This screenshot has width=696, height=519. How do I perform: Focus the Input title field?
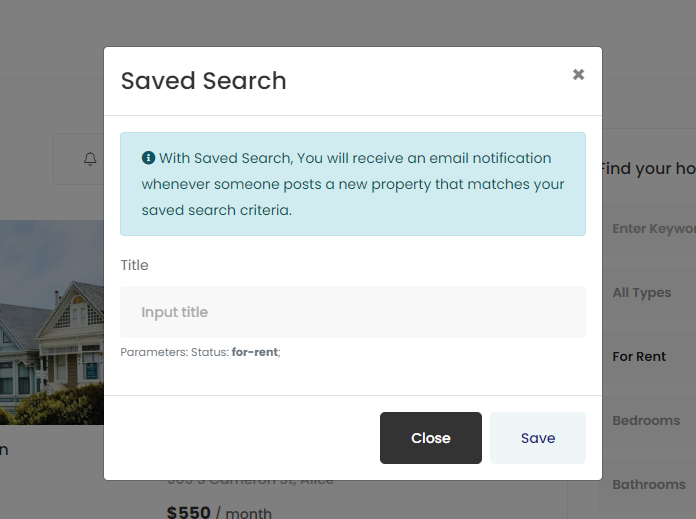click(x=352, y=312)
